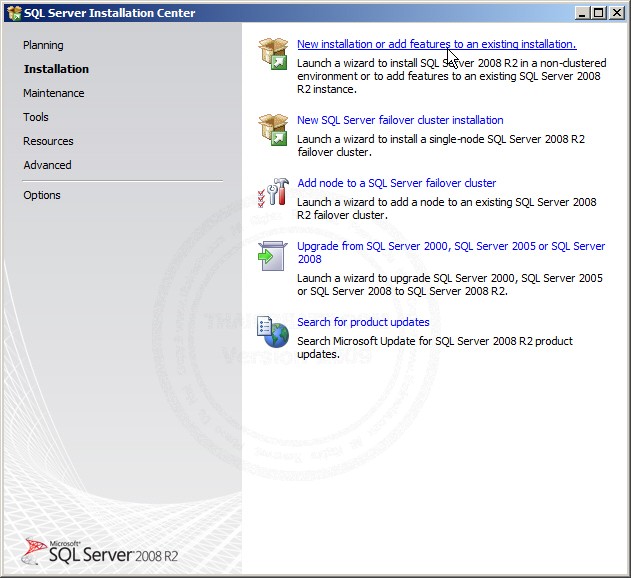Close the SQL Server Installation Center window
The height and width of the screenshot is (578, 631).
pyautogui.click(x=616, y=13)
